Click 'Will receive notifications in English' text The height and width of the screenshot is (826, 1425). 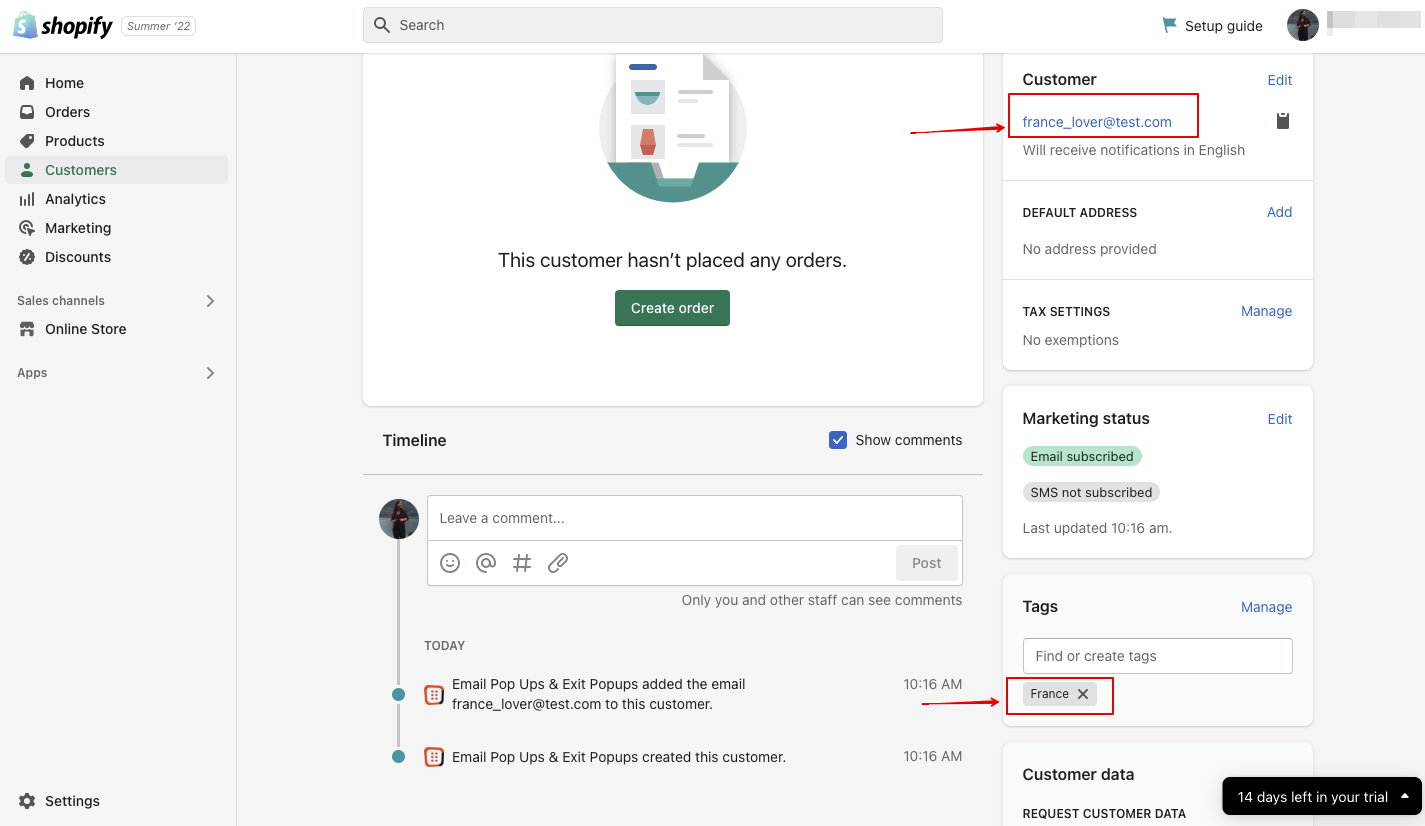pyautogui.click(x=1133, y=150)
